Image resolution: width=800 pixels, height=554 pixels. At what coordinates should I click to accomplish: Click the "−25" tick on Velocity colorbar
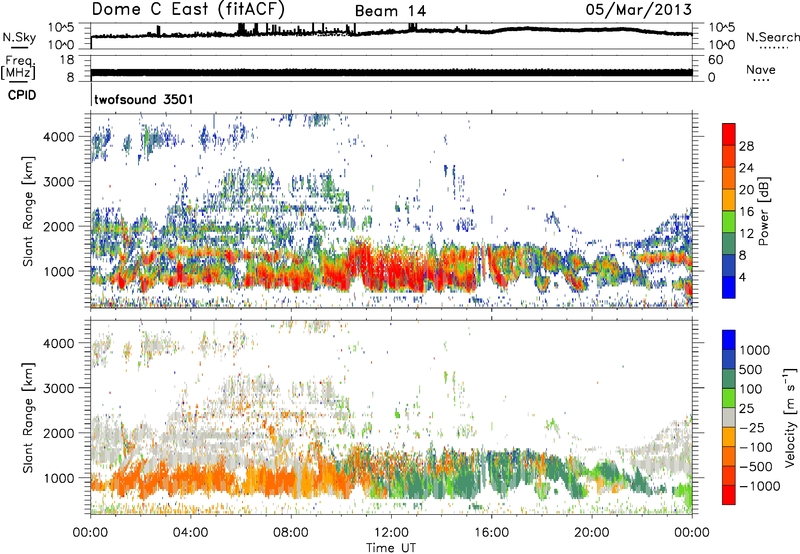[751, 427]
